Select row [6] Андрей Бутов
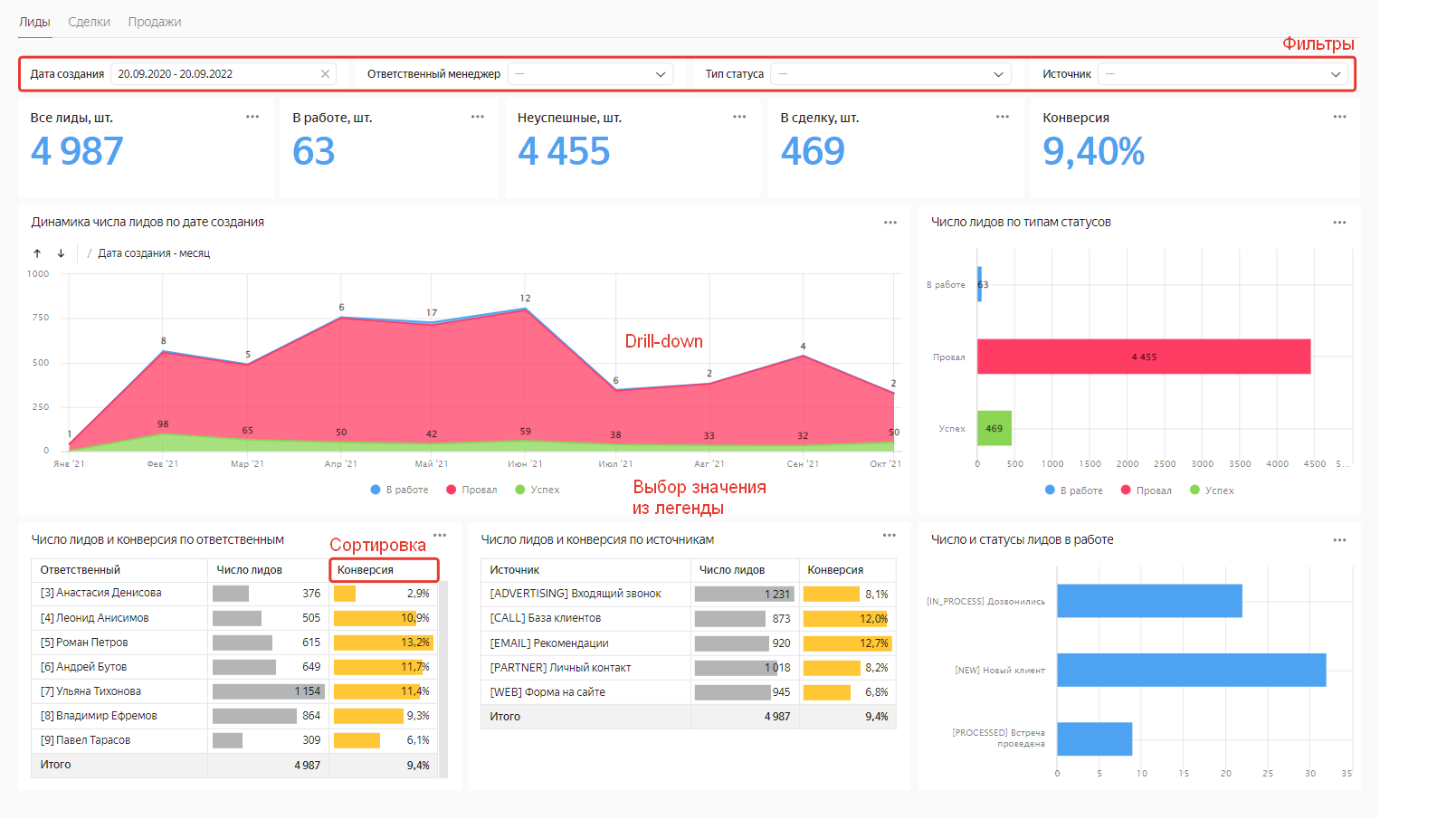The image size is (1456, 819). 235,667
